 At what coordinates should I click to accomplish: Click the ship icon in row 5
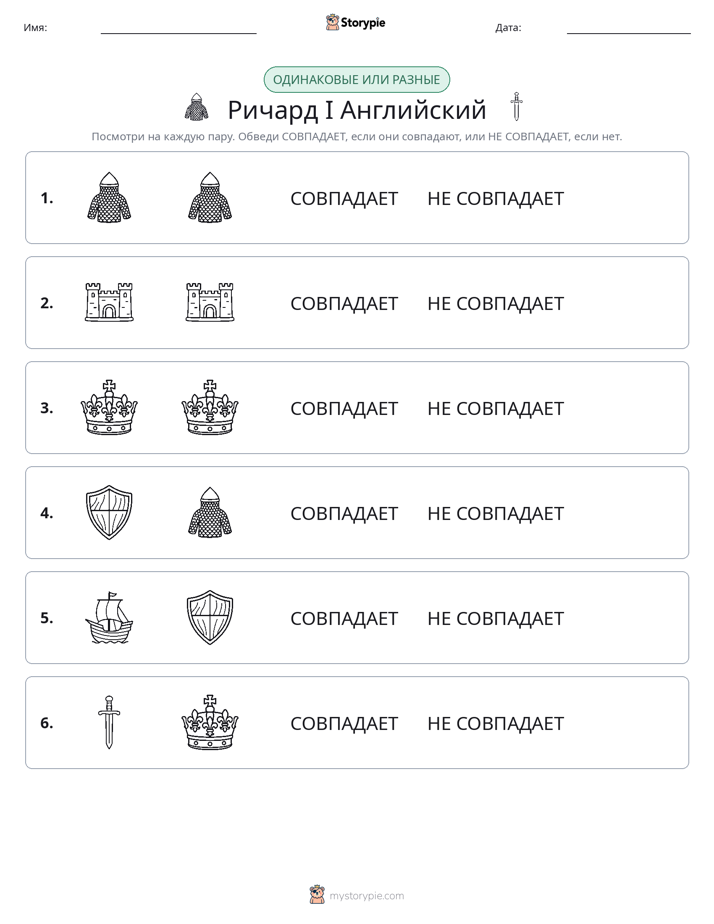coord(109,617)
